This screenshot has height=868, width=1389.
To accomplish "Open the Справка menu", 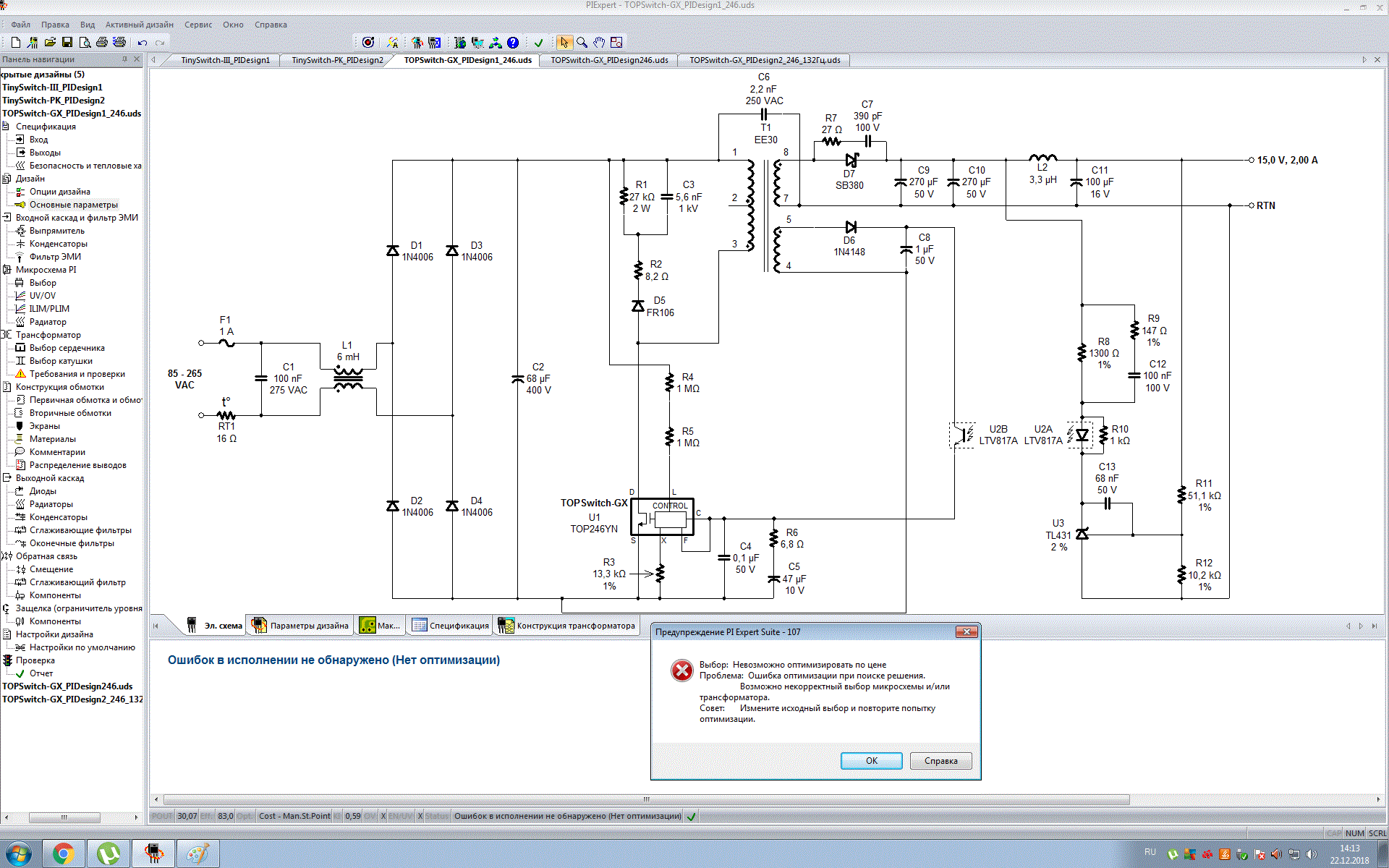I will (x=271, y=25).
